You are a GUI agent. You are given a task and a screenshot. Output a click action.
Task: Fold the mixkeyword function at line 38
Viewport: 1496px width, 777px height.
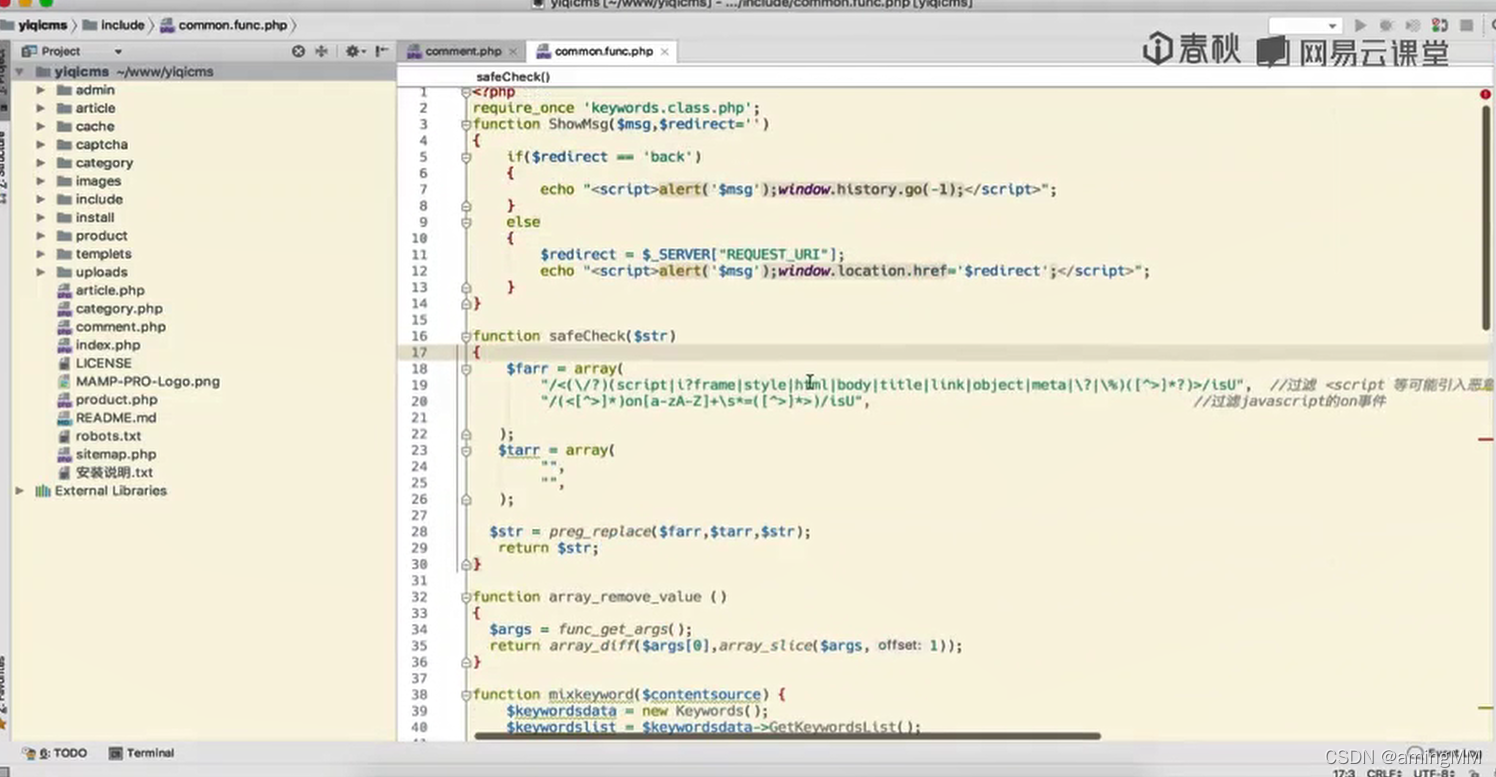point(466,695)
